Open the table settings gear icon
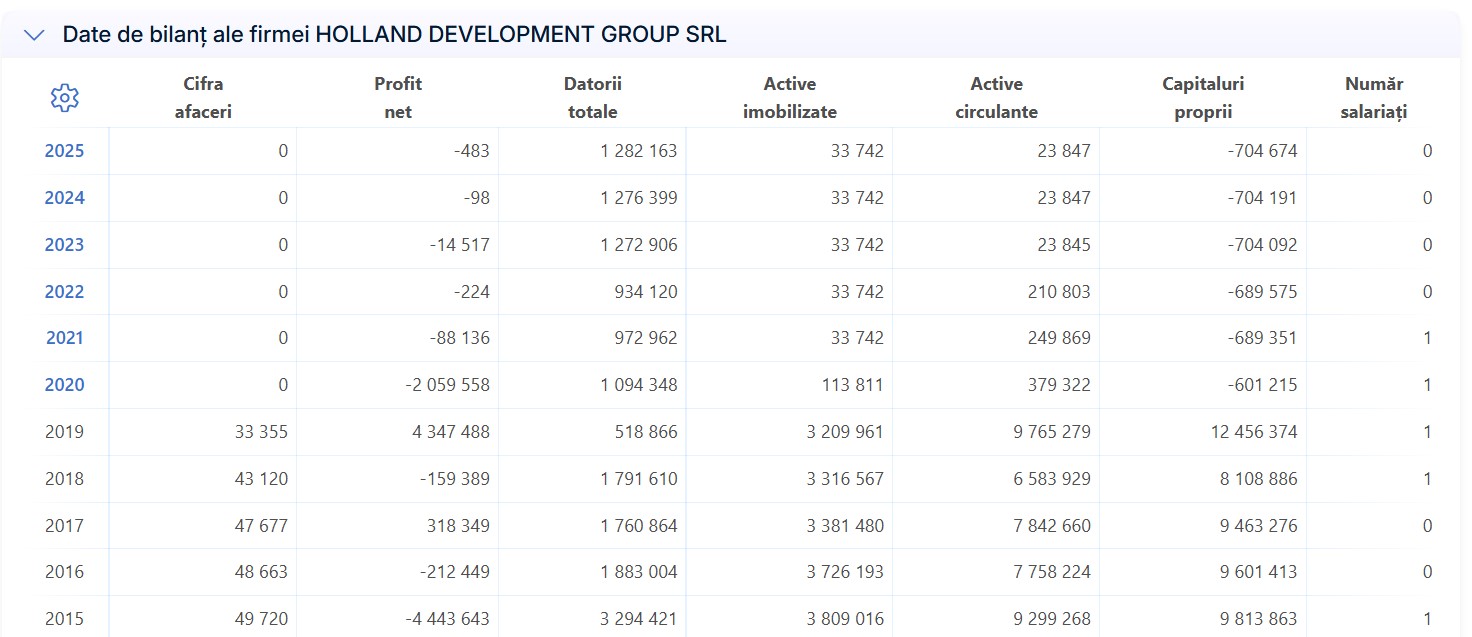1472x637 pixels. 65,98
